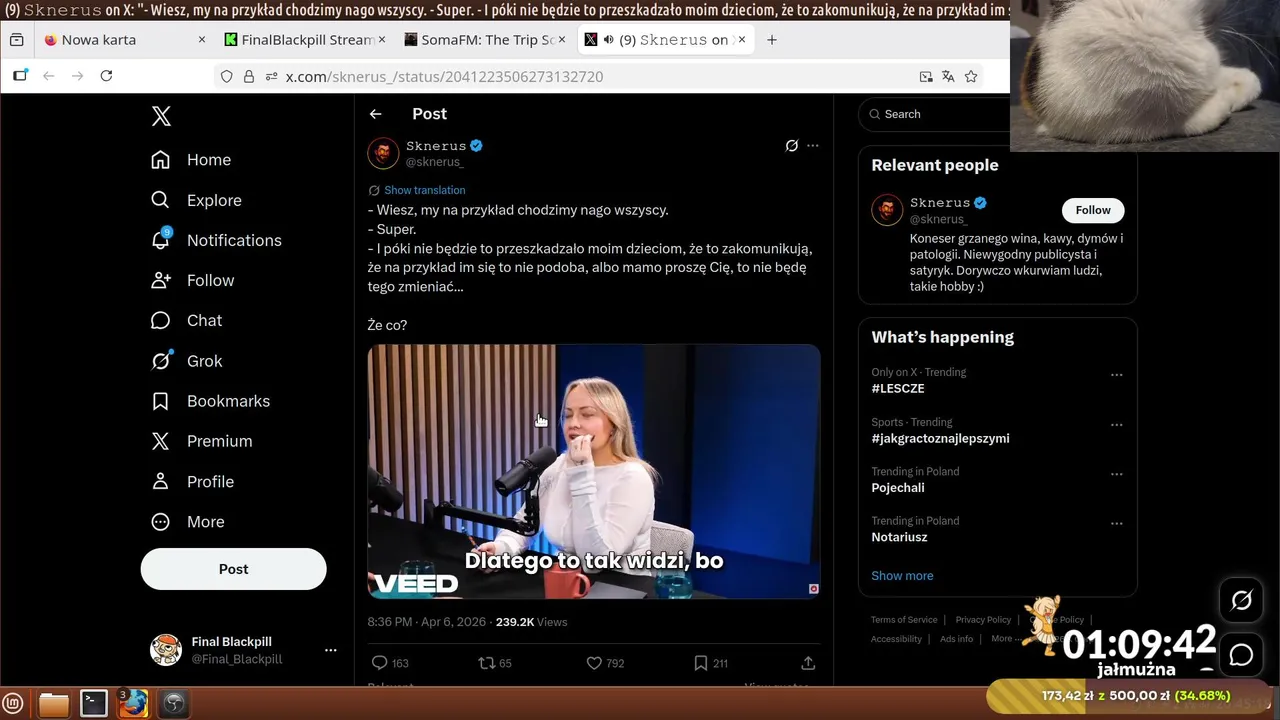This screenshot has width=1280, height=720.
Task: Repost the post with 65 reposts
Action: (495, 663)
